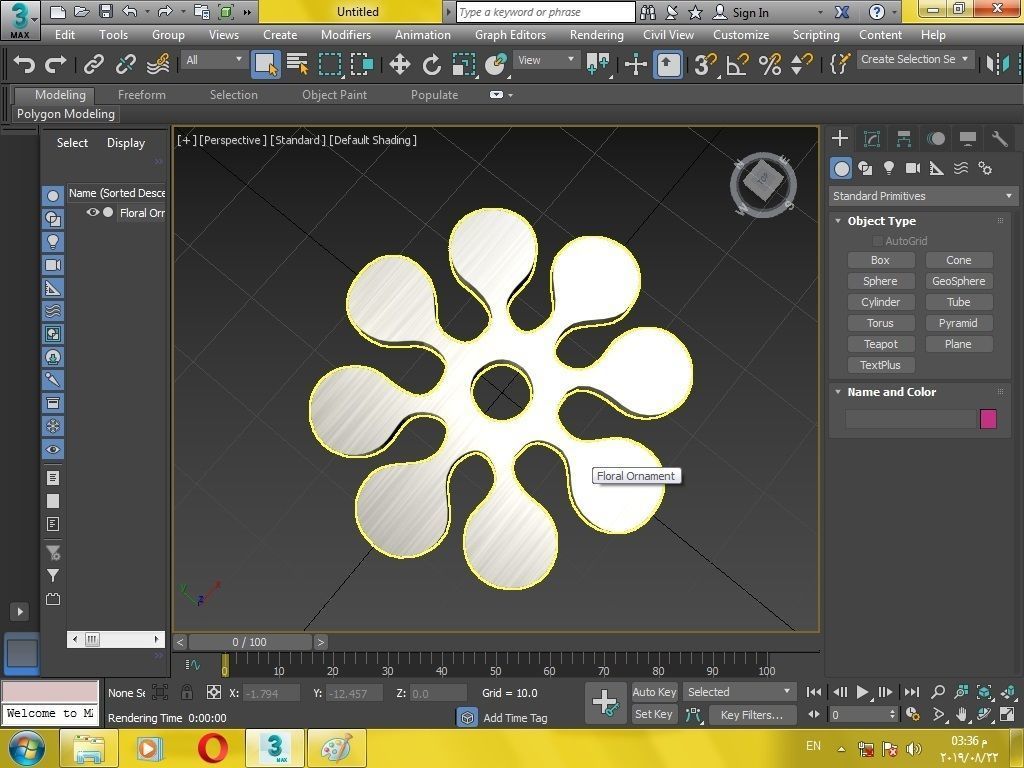Toggle Angle Snap button
The width and height of the screenshot is (1024, 768).
coord(737,64)
